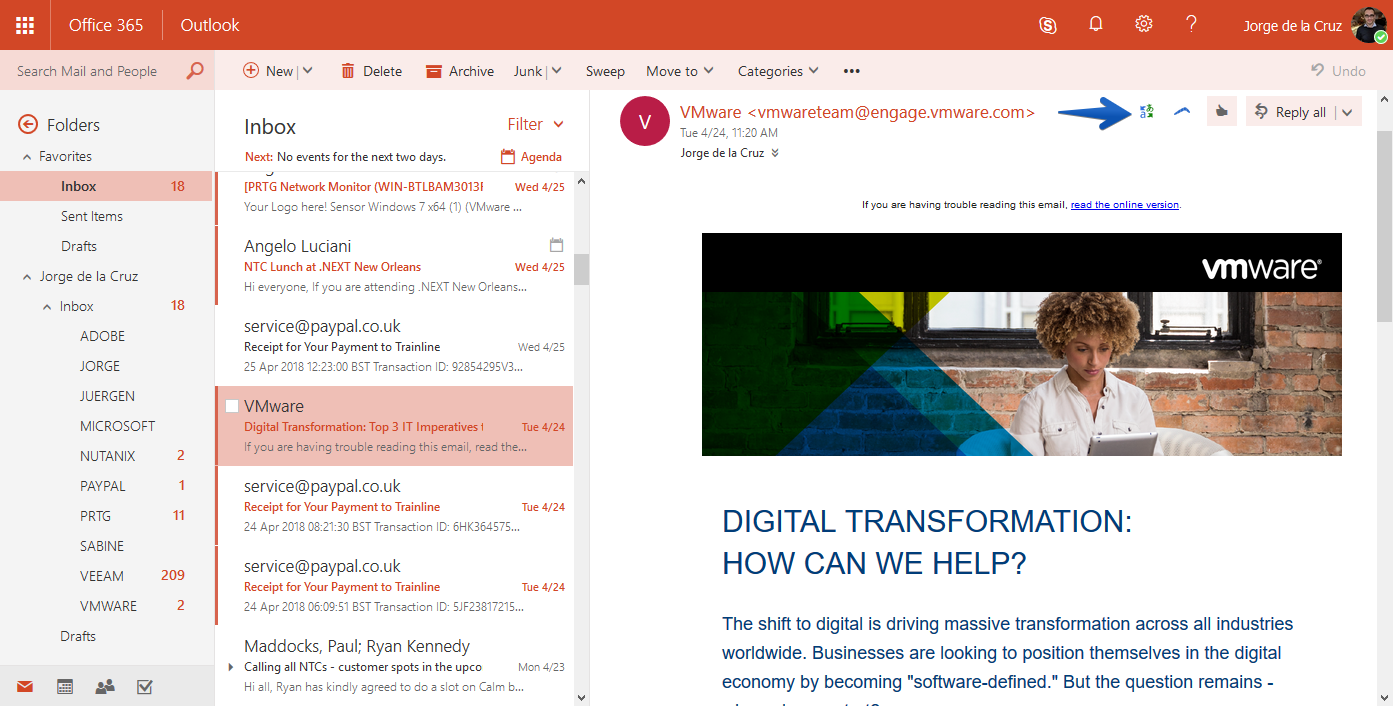This screenshot has height=706, width=1393.
Task: Switch to Calendar in bottom navigation
Action: 65,687
